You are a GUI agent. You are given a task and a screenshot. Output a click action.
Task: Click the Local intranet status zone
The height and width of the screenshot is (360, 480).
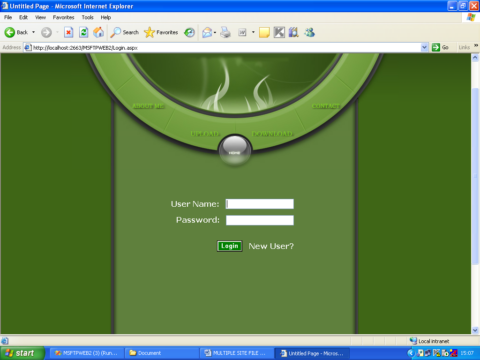click(x=429, y=341)
